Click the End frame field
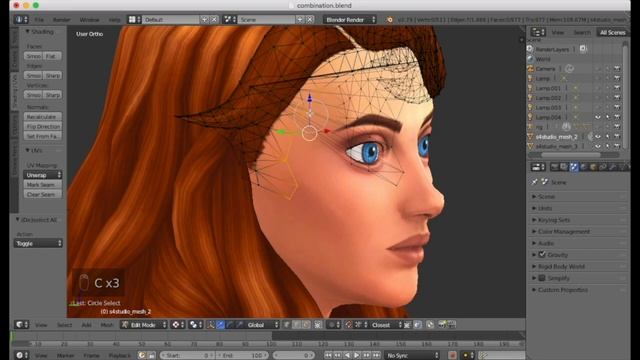The height and width of the screenshot is (360, 640). click(x=243, y=355)
